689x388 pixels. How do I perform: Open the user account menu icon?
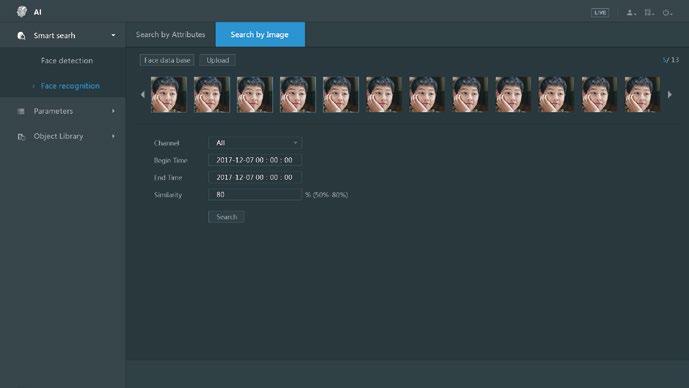click(x=631, y=12)
